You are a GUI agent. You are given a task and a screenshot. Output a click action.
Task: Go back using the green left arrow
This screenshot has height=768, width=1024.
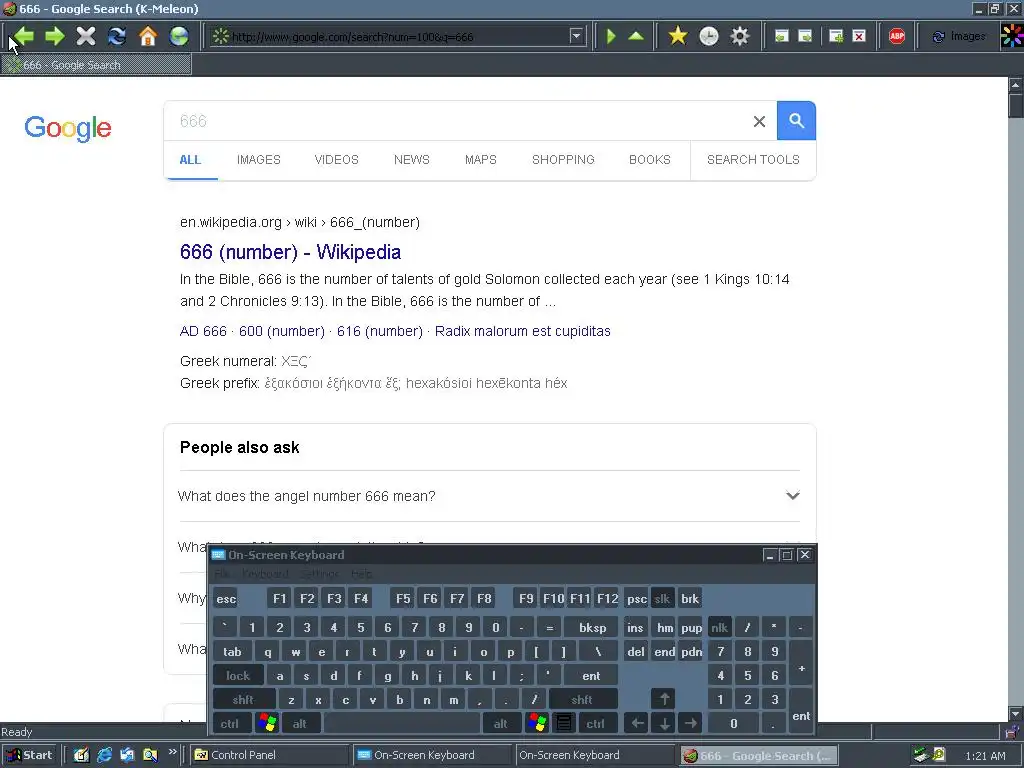point(24,36)
